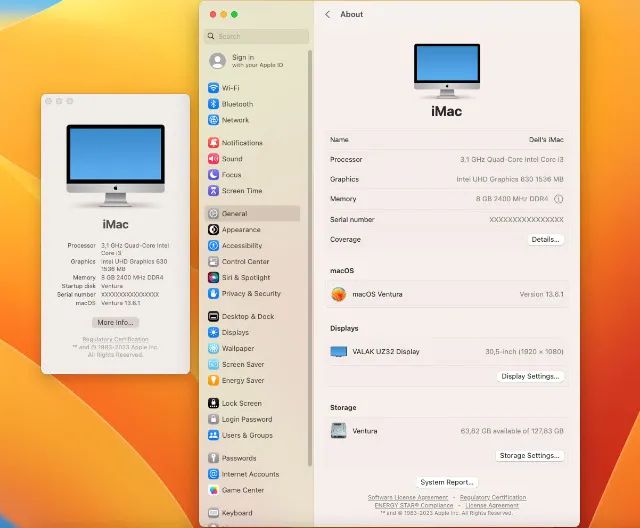Open the Software License Agreement link

click(x=407, y=497)
